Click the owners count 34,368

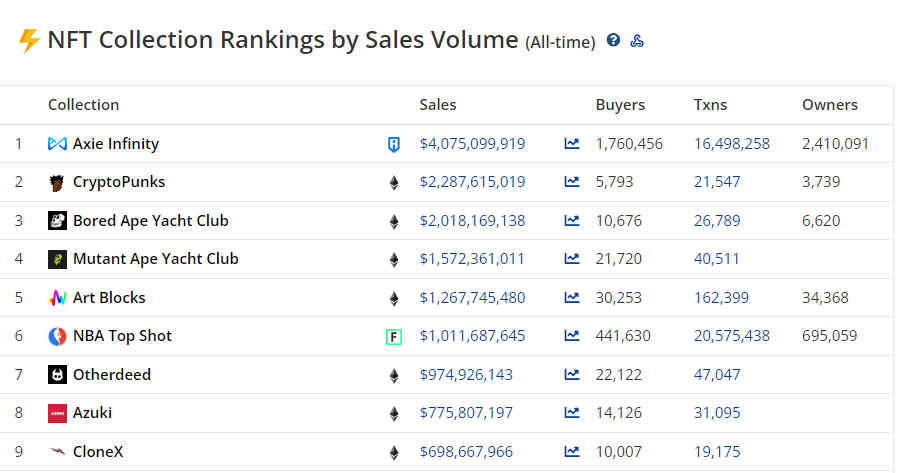tap(825, 298)
